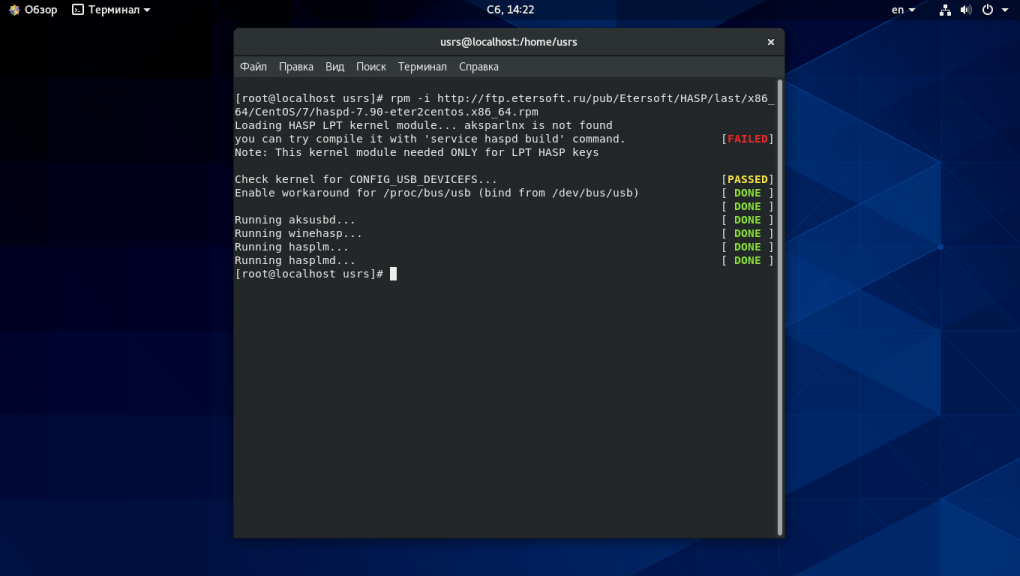1020x576 pixels.
Task: Open the Вид menu
Action: pos(335,67)
